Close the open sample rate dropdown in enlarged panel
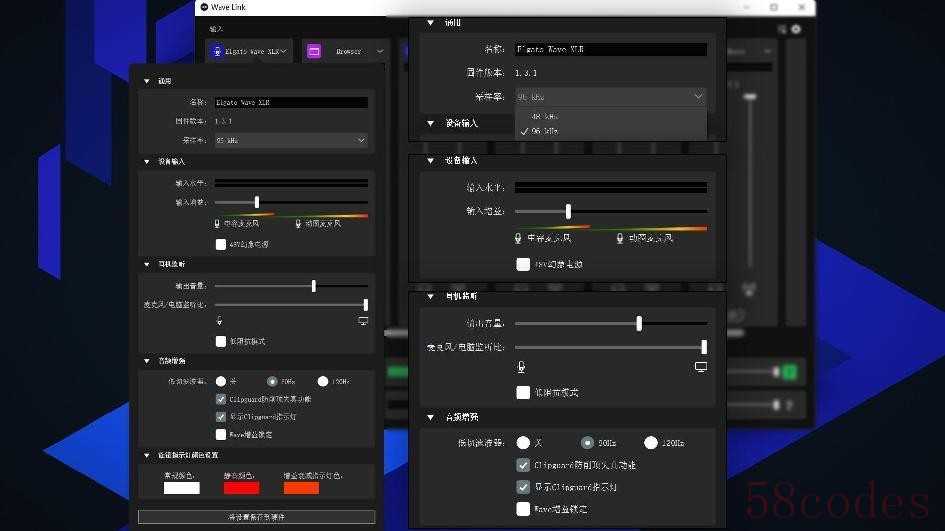The width and height of the screenshot is (945, 531). coord(610,96)
